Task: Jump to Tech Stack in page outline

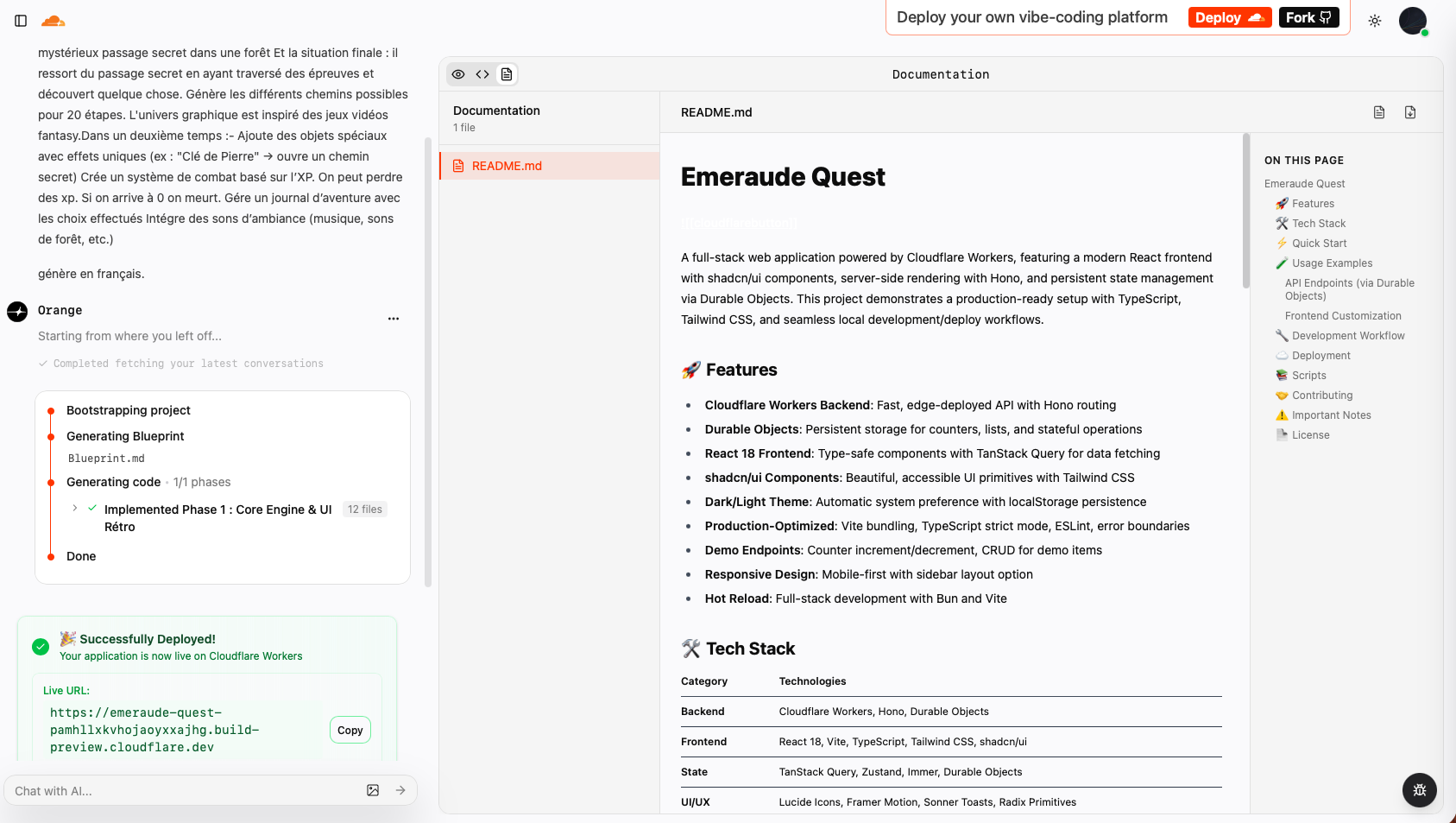Action: coord(1318,224)
